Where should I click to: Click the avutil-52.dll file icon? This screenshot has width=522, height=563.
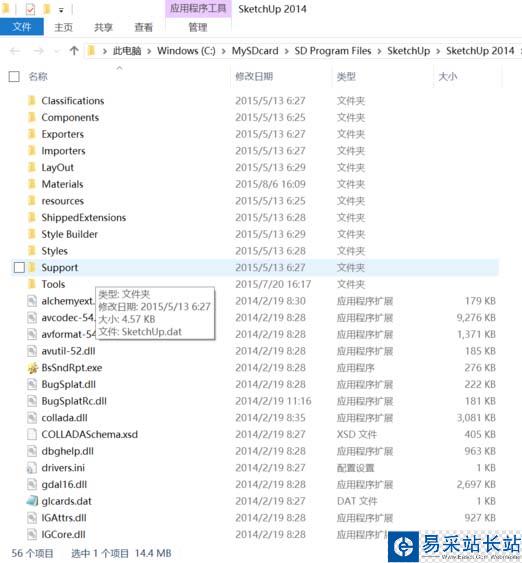tap(32, 351)
